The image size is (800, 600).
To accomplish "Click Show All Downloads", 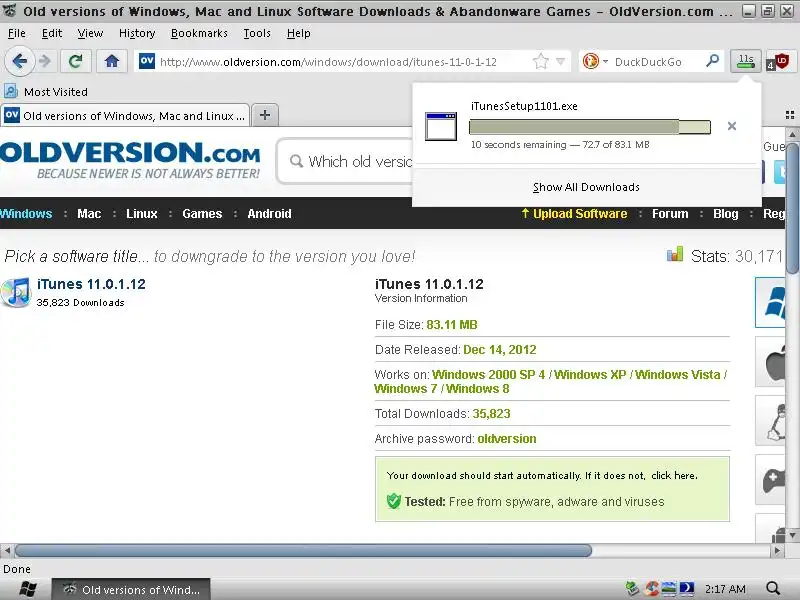I will (x=586, y=187).
